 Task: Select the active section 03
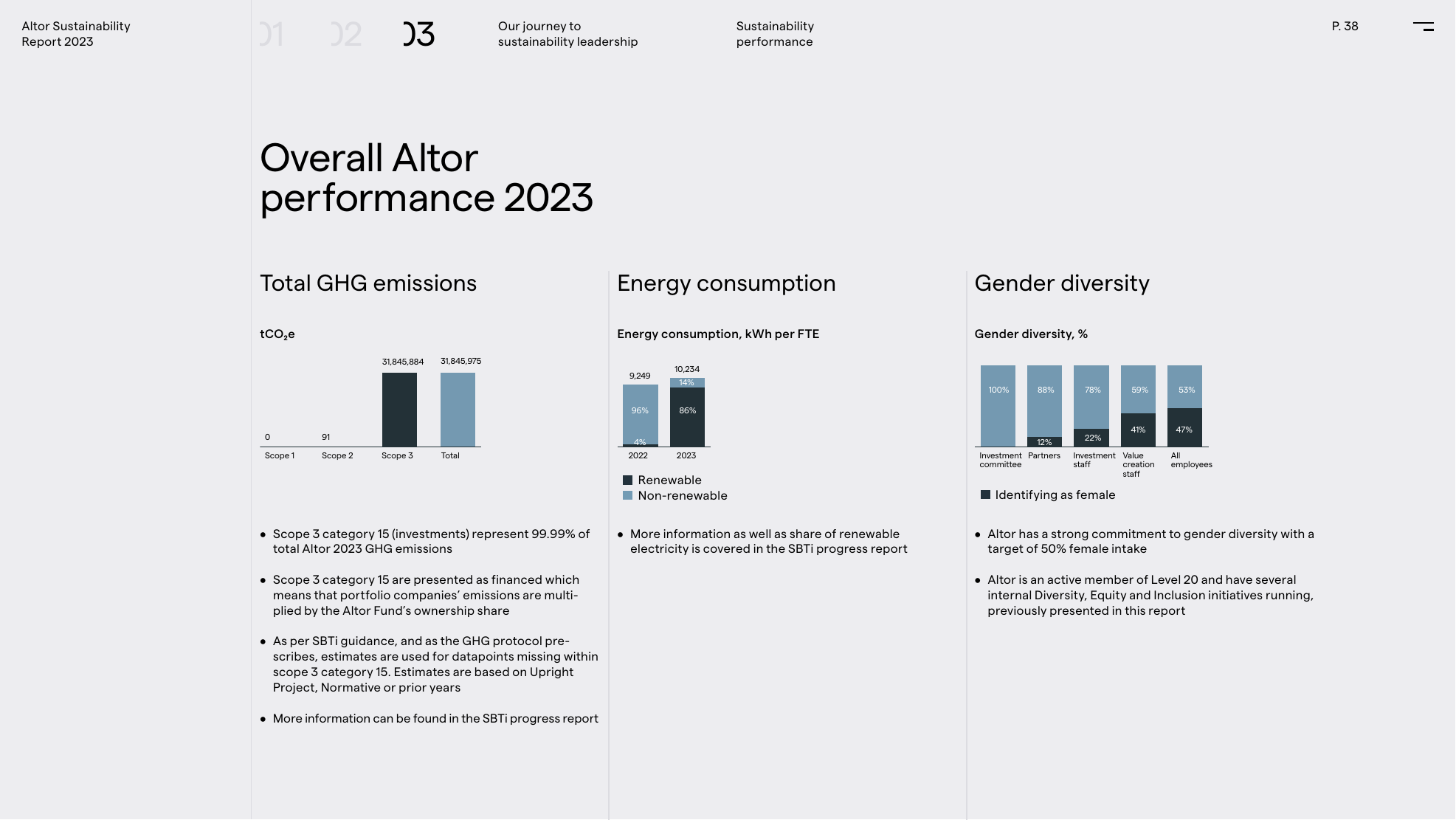click(419, 34)
